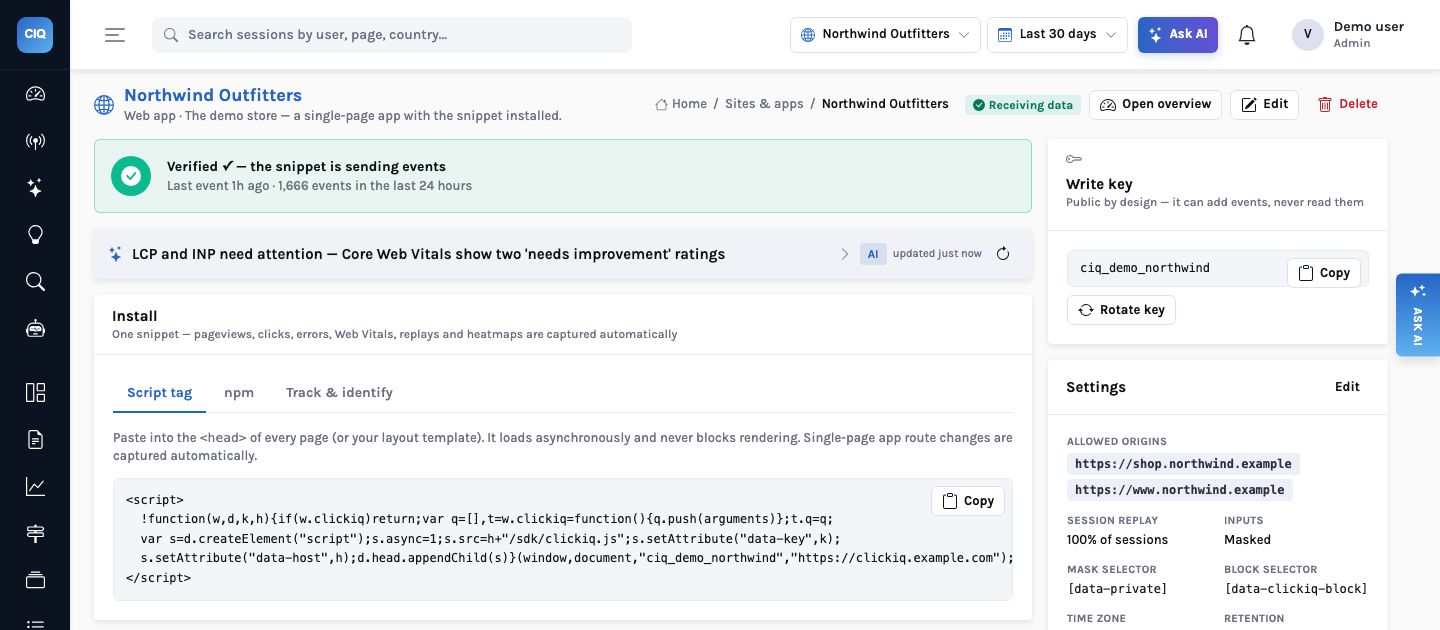This screenshot has width=1440, height=630.
Task: Open the Northwind Outfitters site dropdown
Action: [x=885, y=34]
